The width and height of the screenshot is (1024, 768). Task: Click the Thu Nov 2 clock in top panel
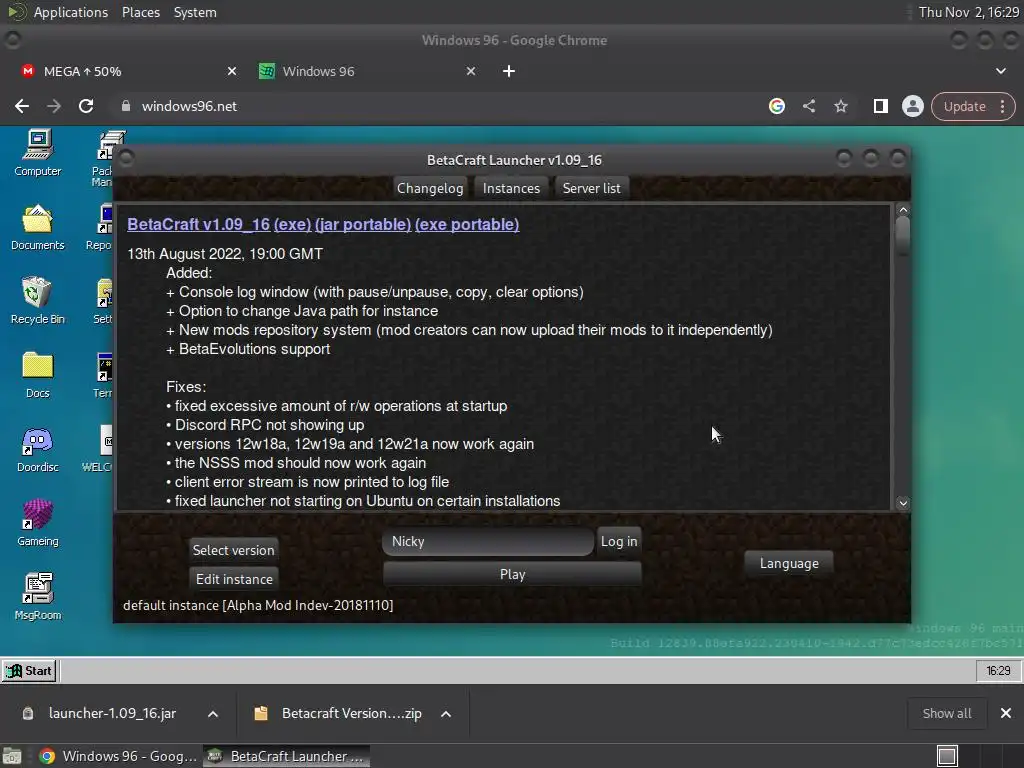coord(968,12)
